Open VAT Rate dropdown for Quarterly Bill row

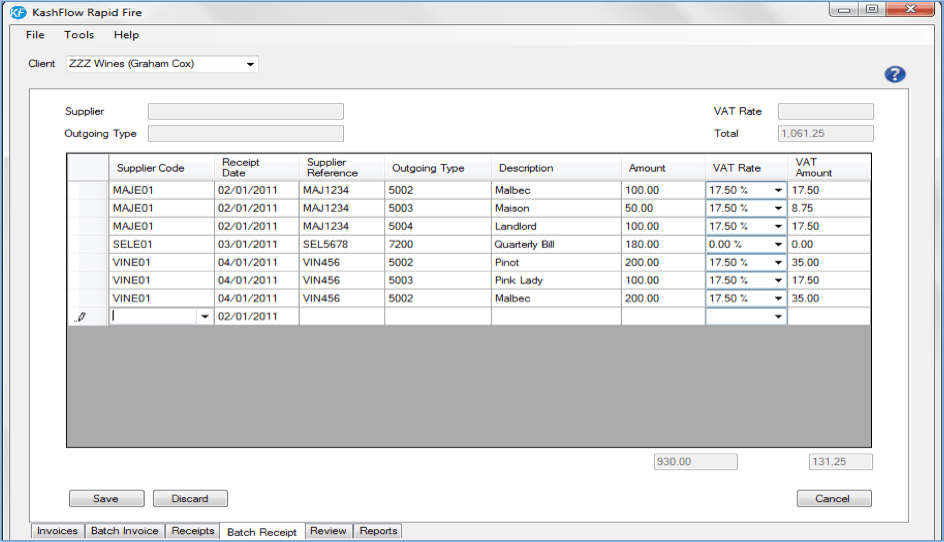[778, 244]
